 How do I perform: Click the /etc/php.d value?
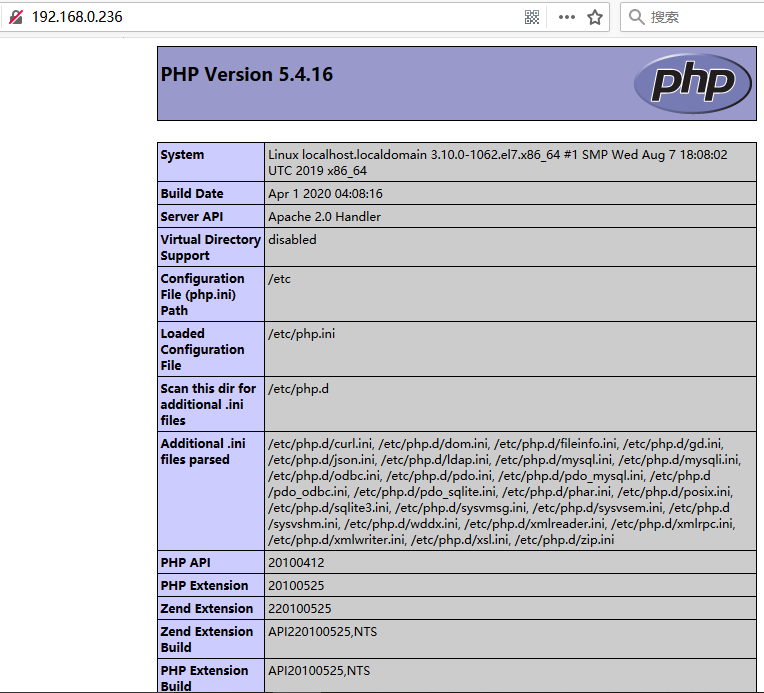point(298,389)
